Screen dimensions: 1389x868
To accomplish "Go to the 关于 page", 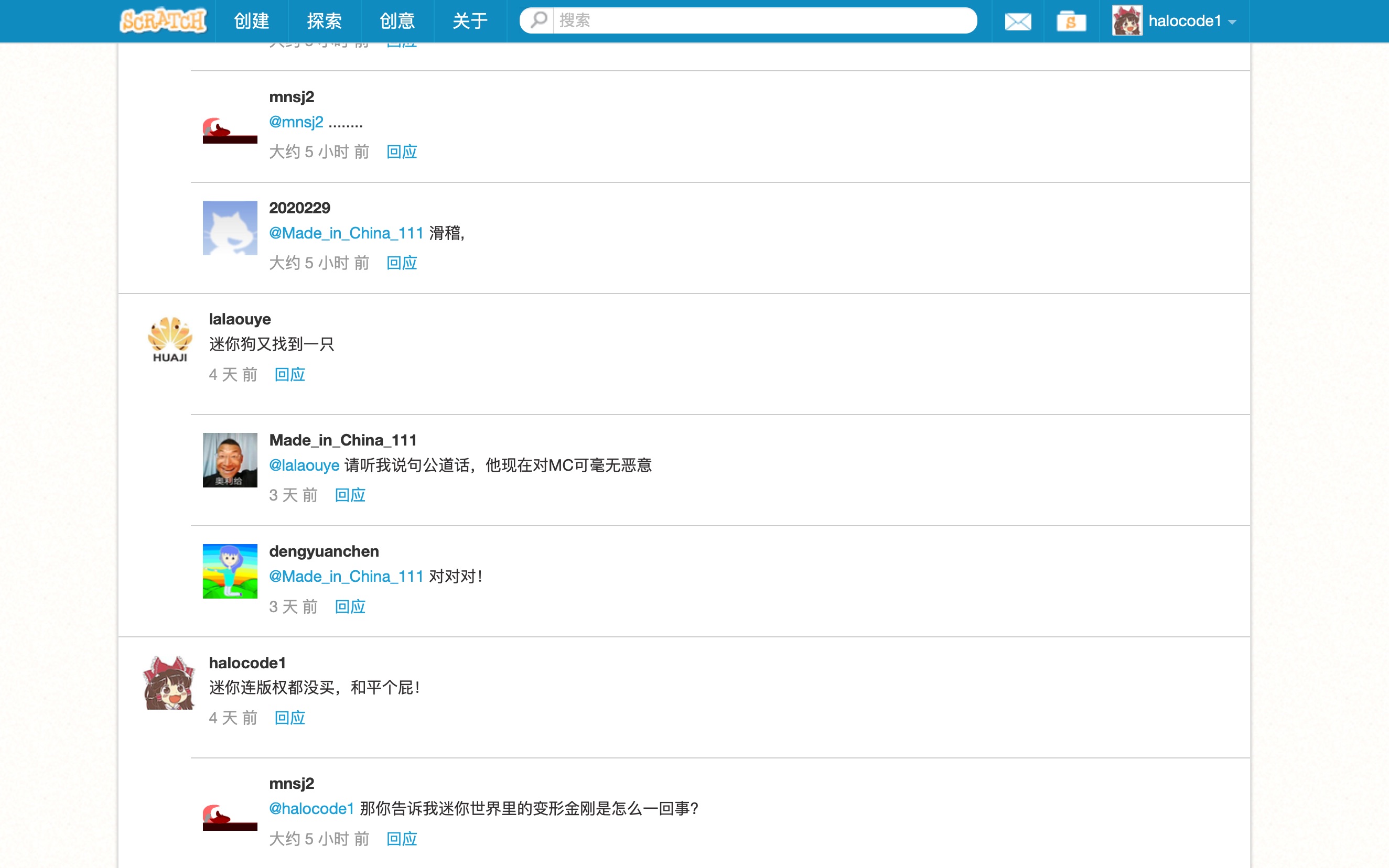I will click(x=470, y=21).
